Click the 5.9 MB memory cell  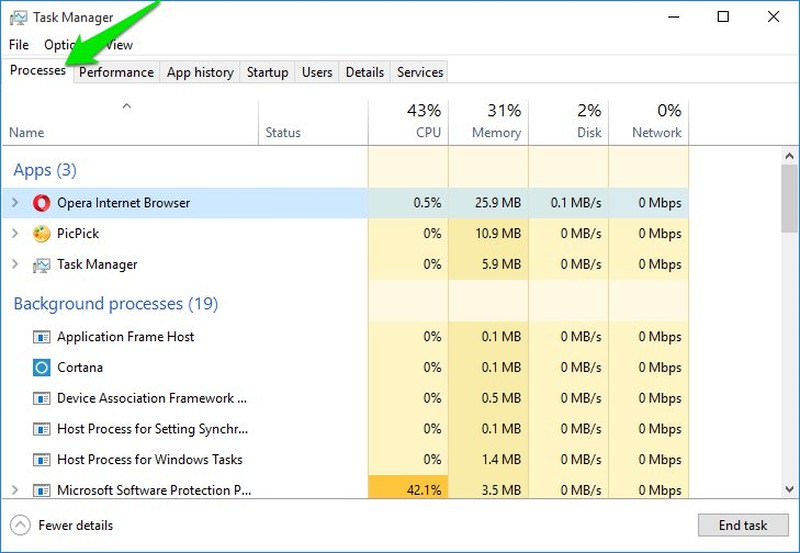point(489,264)
